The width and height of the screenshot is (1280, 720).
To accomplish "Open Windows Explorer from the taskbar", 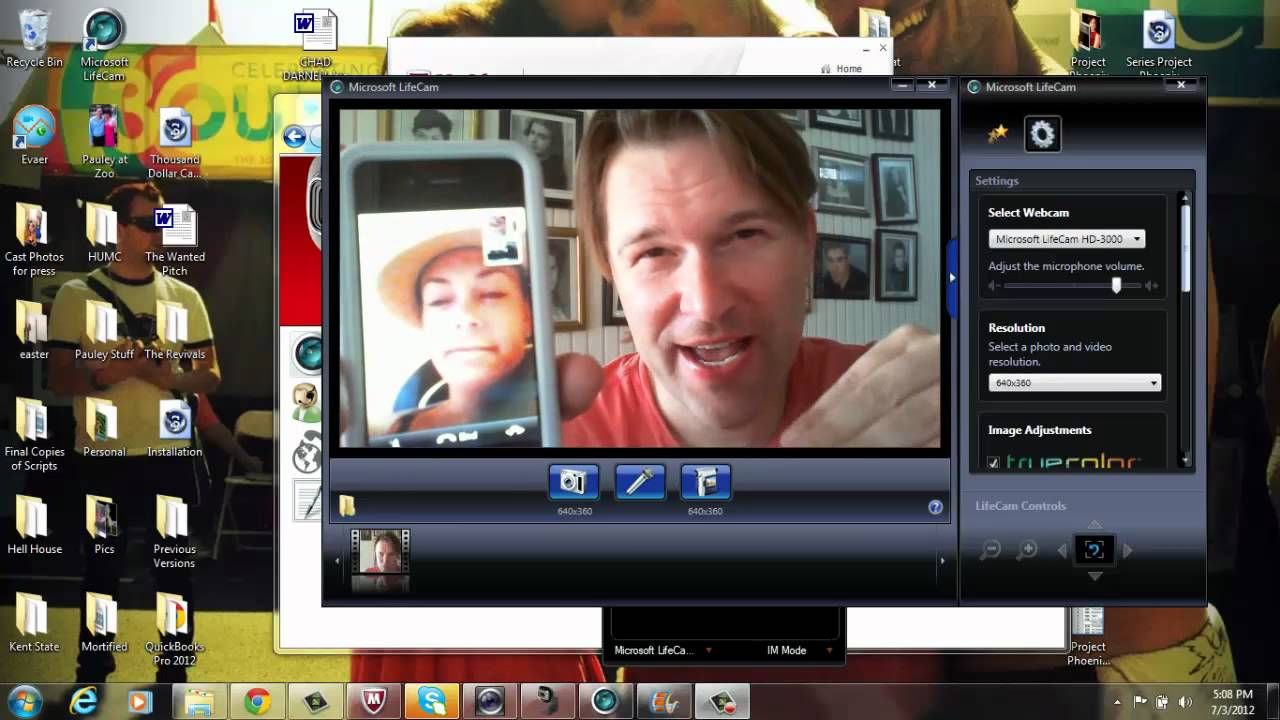I will pyautogui.click(x=199, y=702).
